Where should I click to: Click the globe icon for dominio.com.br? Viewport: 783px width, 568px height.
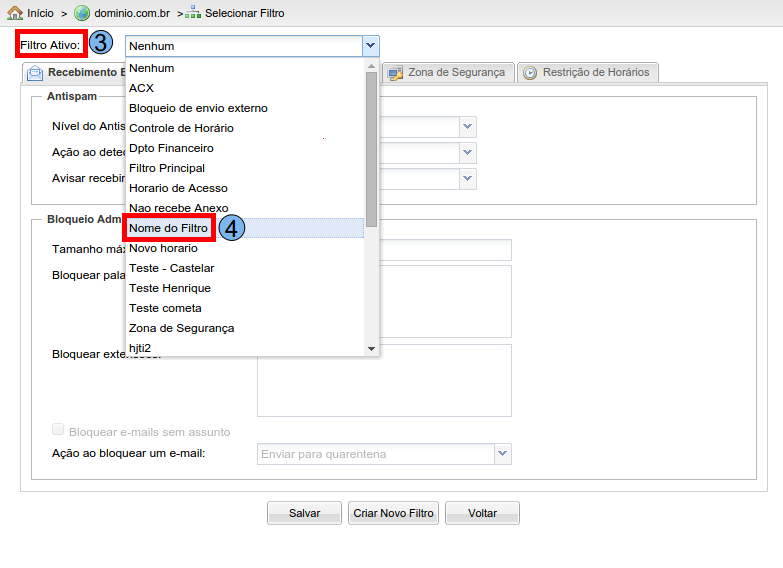pos(82,13)
